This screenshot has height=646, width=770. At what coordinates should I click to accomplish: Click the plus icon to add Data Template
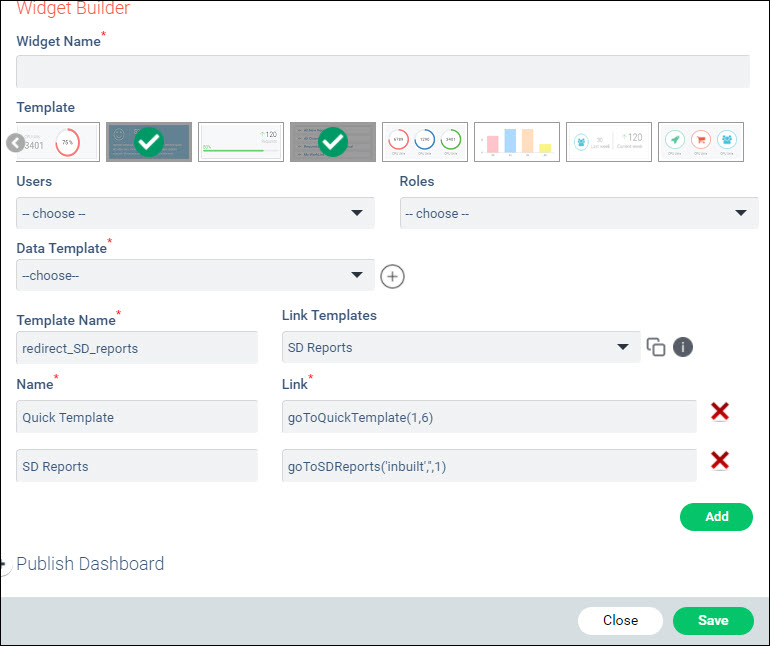point(392,277)
